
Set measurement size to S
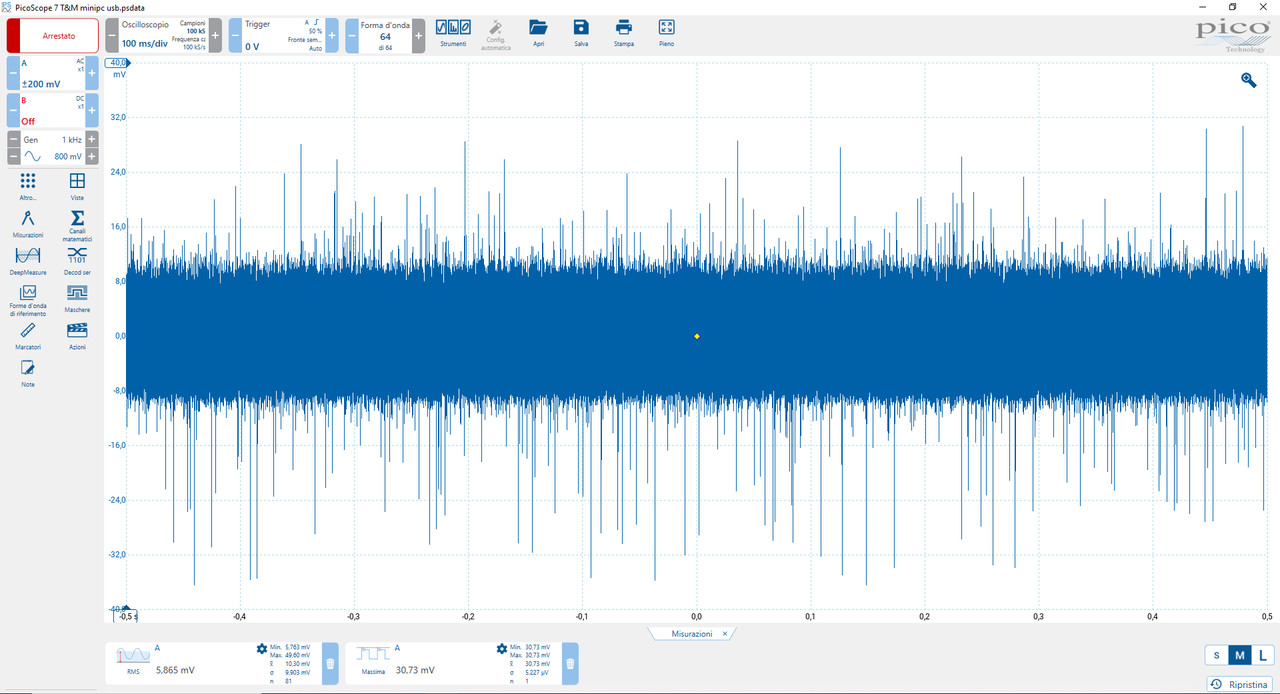1217,655
